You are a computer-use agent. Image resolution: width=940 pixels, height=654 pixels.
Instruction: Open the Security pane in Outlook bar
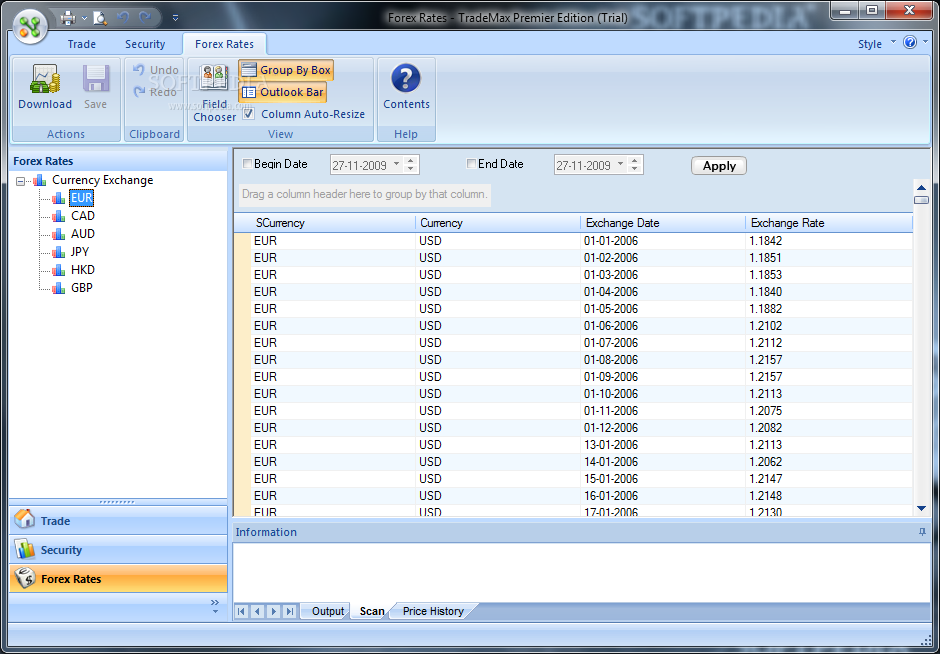(118, 550)
